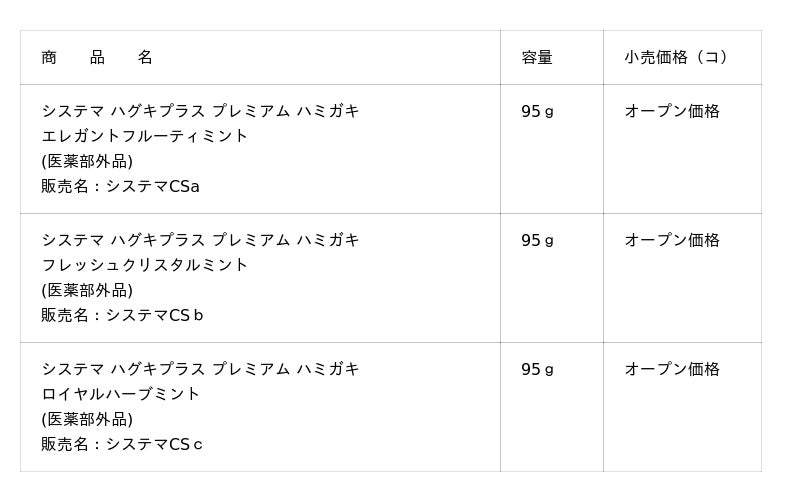Click the エレガントフルーティミント product name text
800x502 pixels.
[145, 136]
